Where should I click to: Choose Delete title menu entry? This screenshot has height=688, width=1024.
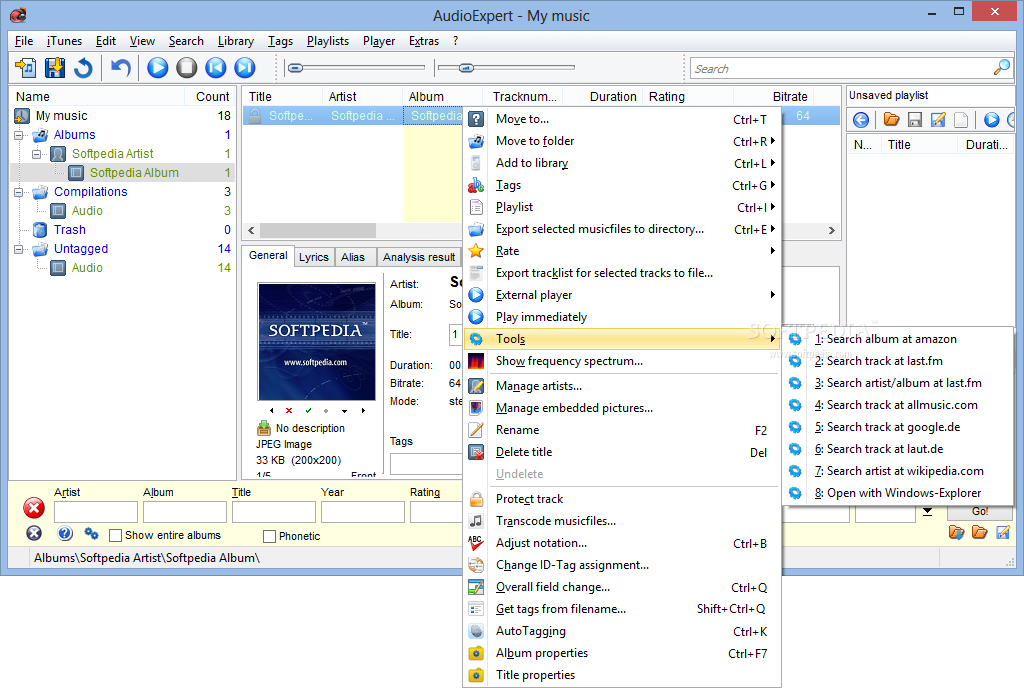620,452
